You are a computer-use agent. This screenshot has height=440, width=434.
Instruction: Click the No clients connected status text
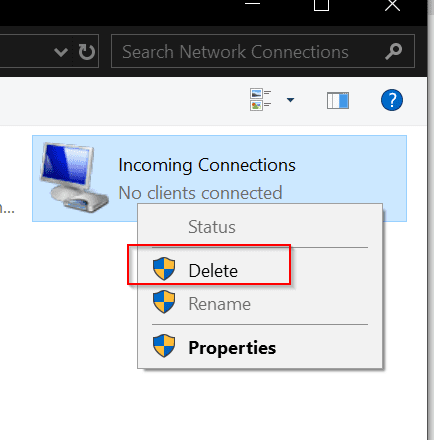tap(200, 193)
